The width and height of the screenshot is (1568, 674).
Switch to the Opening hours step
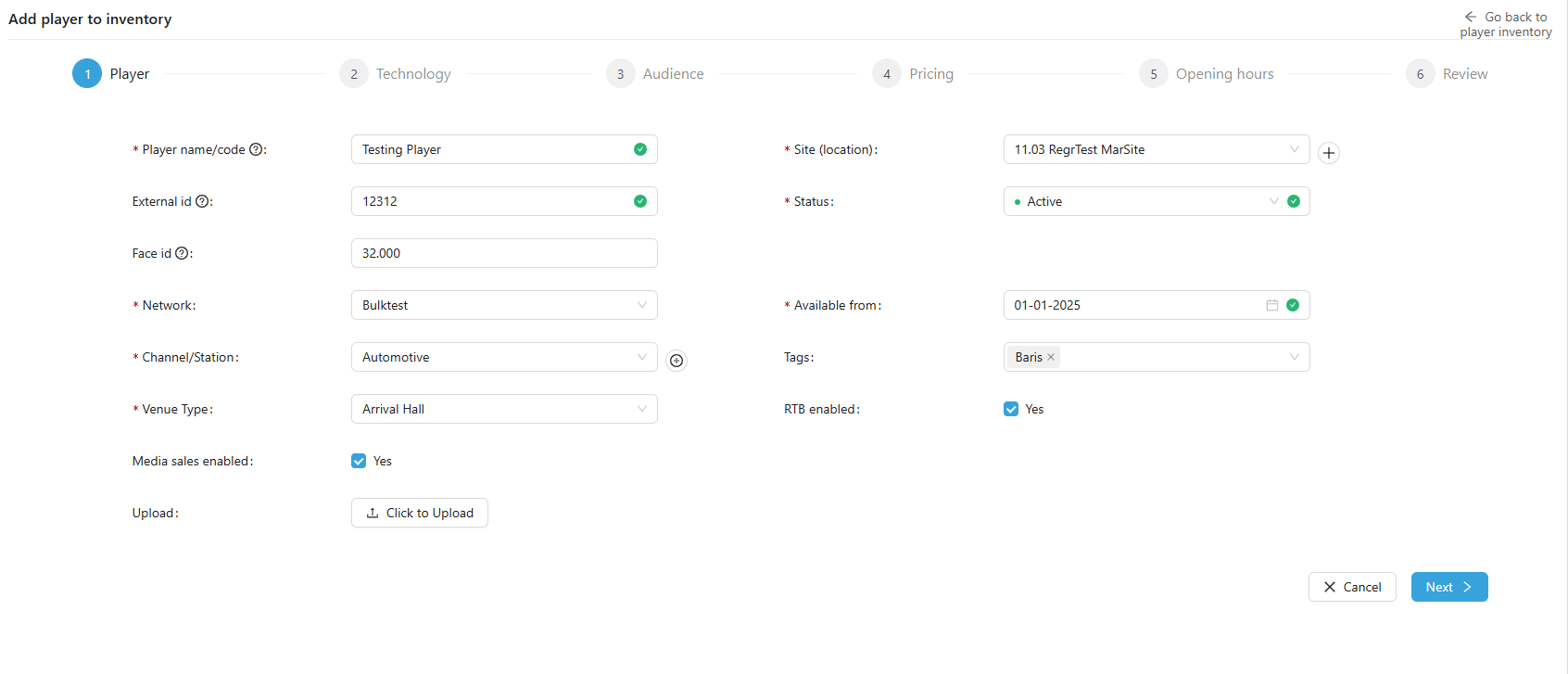1223,74
